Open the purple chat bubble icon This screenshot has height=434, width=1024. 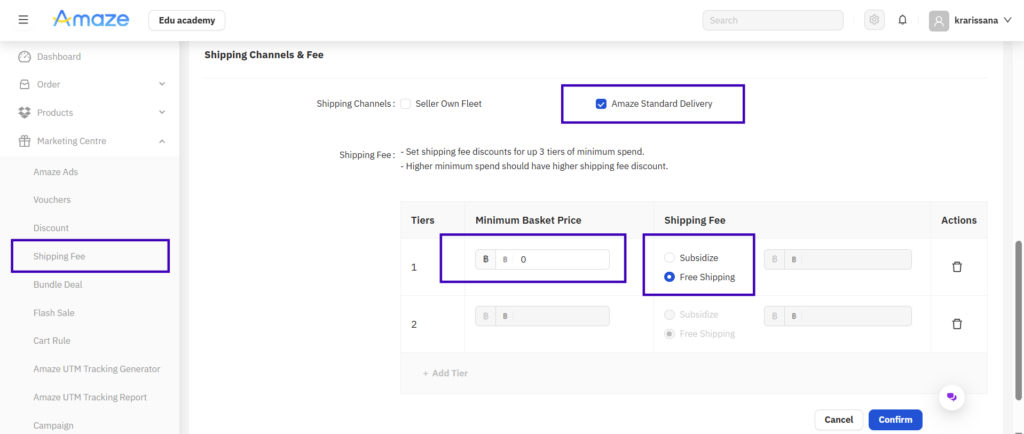click(x=952, y=397)
